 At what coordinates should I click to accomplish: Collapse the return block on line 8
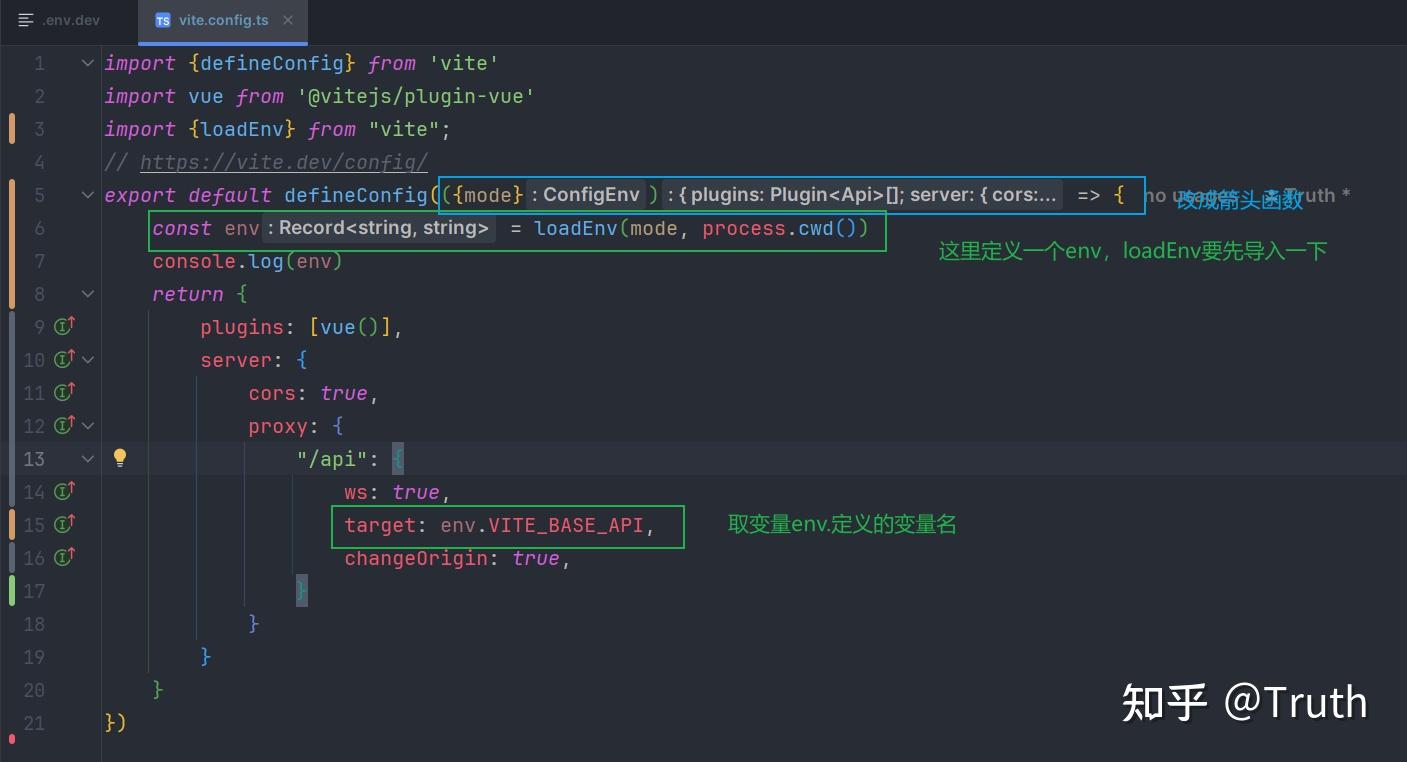pyautogui.click(x=88, y=294)
